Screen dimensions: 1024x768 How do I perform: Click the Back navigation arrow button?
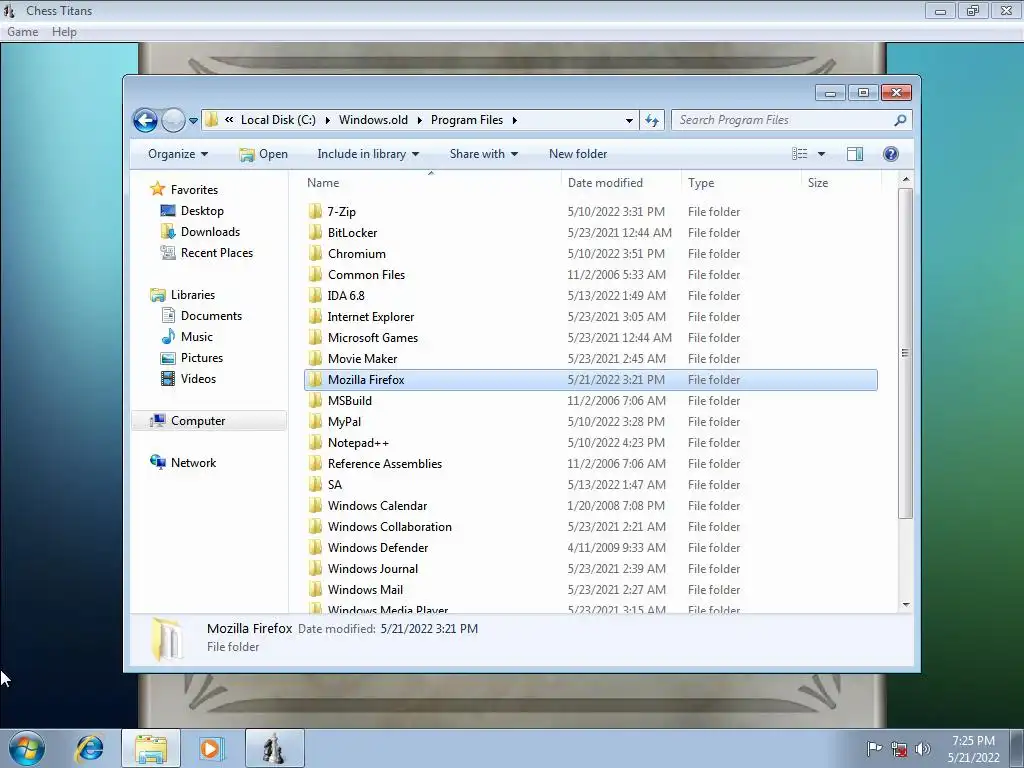145,120
